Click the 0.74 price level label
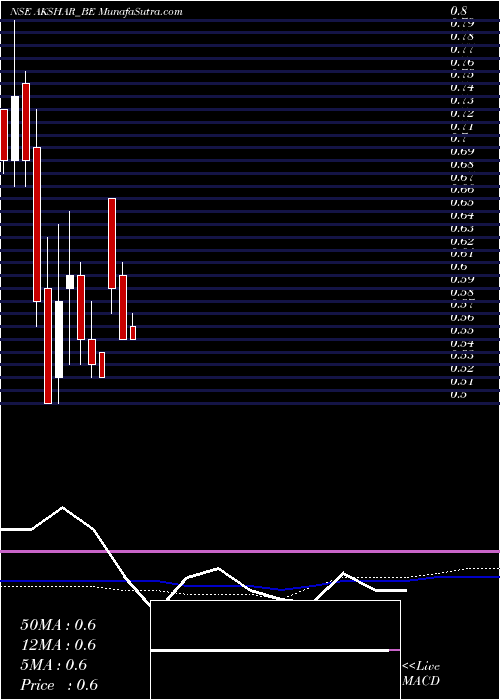Viewport: 500px width, 700px height. [x=462, y=88]
